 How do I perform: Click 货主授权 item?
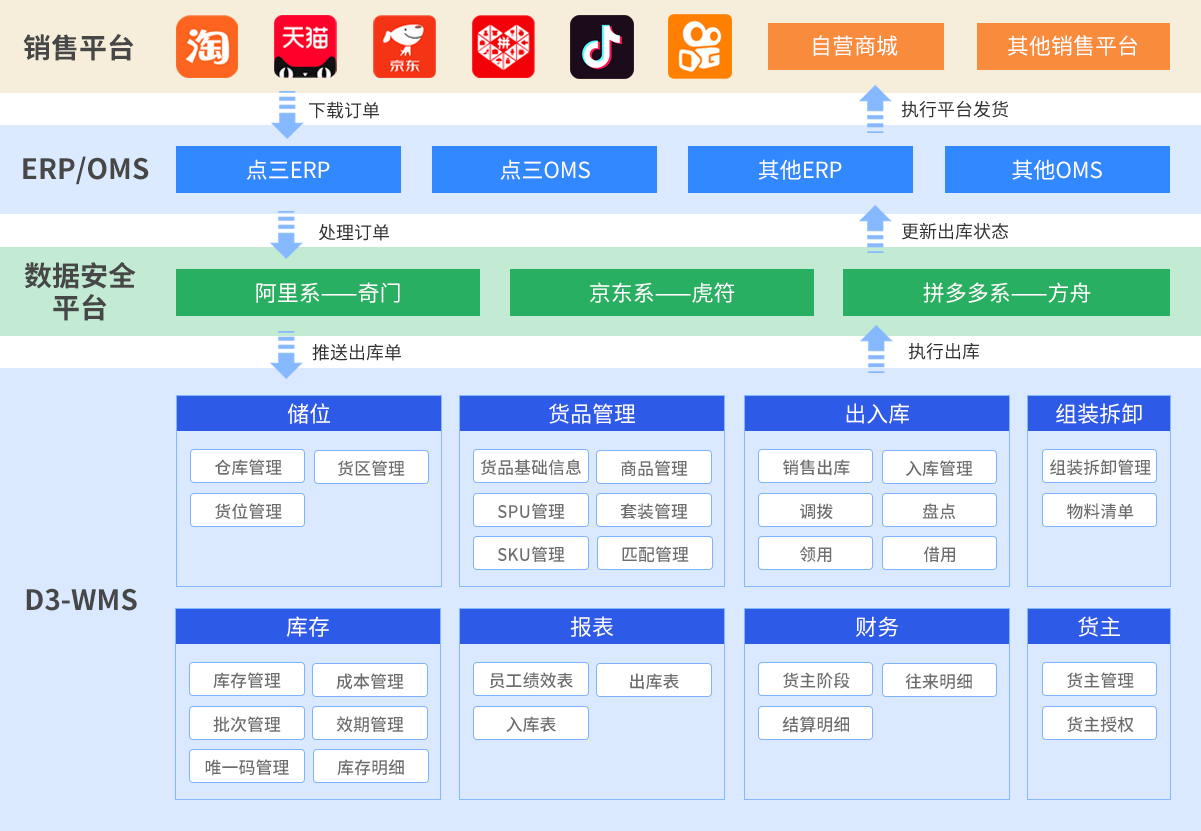[x=1100, y=724]
